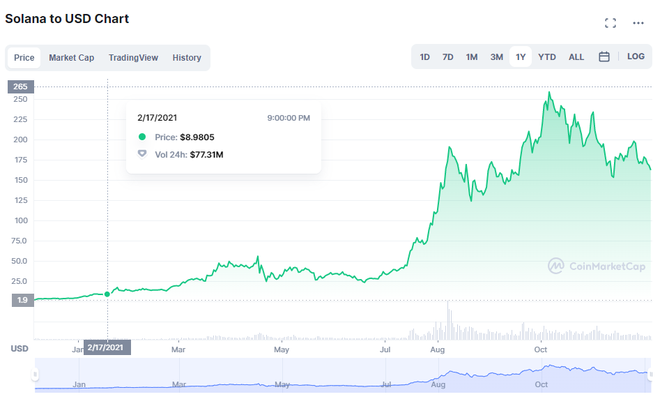Click the 2/17/2021 date label on axis
660x399 pixels.
[107, 348]
